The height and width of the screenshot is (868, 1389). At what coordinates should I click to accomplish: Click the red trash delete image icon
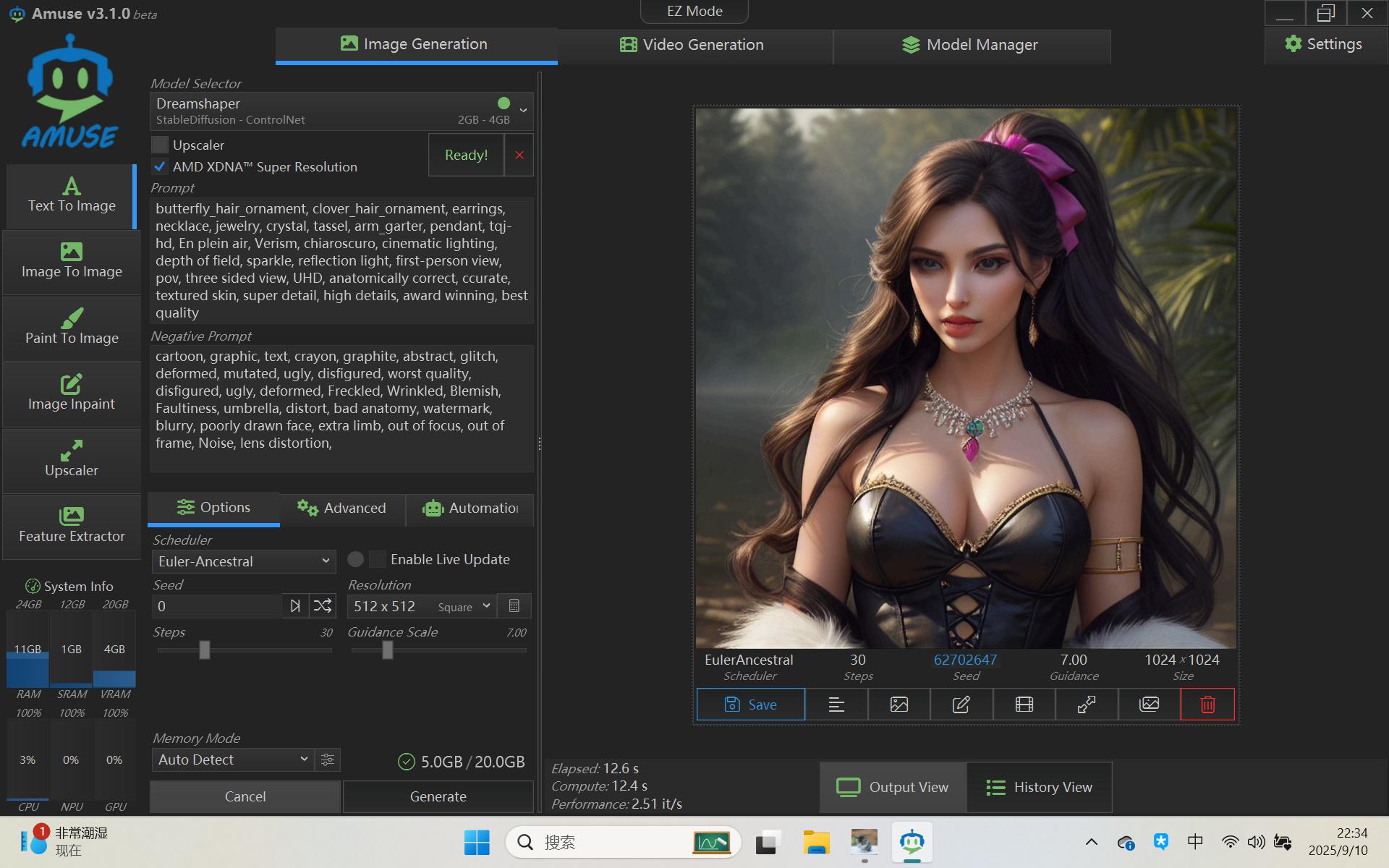coord(1207,705)
